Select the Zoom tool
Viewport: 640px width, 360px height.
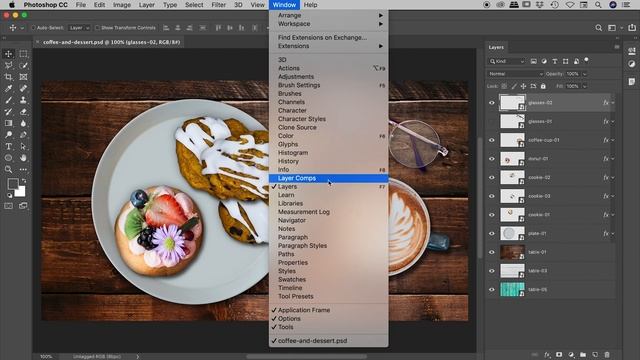(8, 169)
